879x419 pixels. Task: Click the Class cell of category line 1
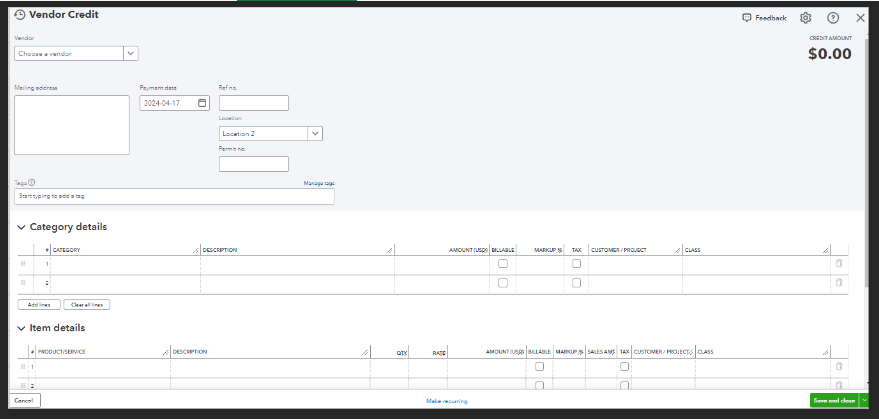coord(756,264)
